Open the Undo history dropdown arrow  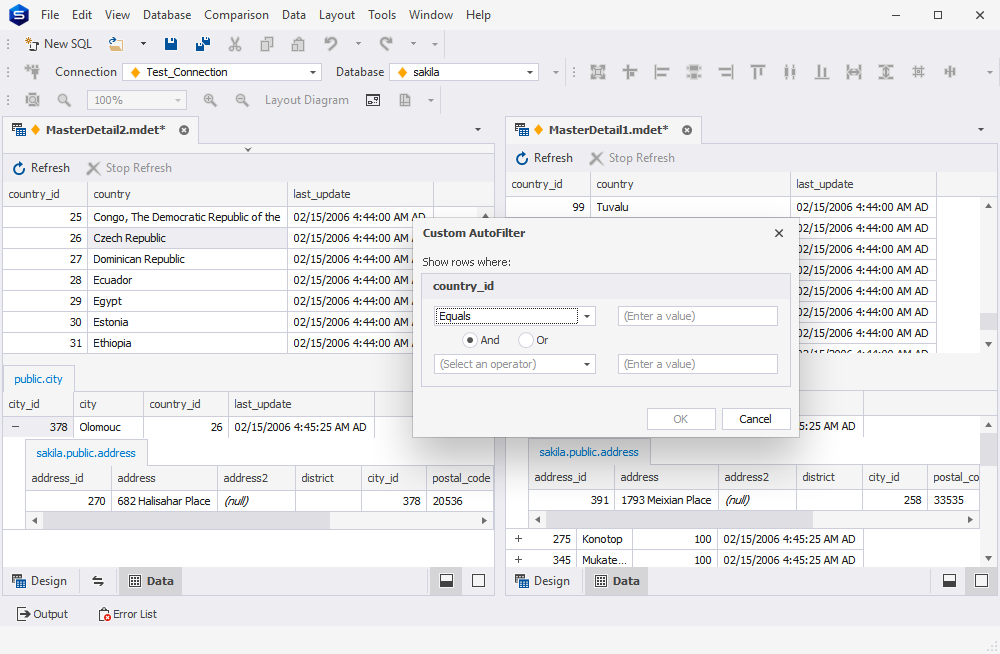pos(358,44)
